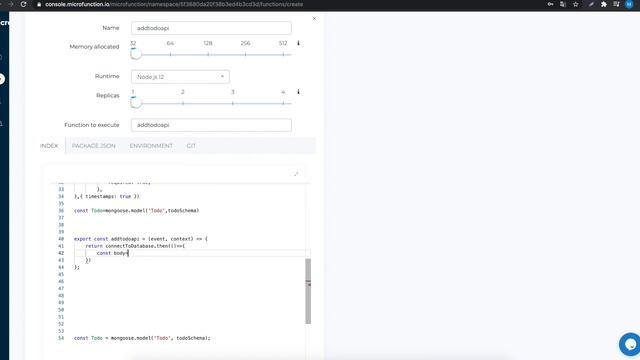This screenshot has width=640, height=360.
Task: Reload the browser page
Action: (23, 4)
